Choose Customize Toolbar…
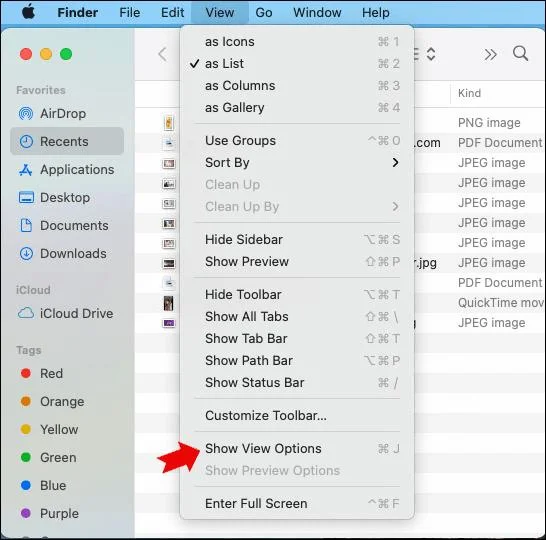The image size is (546, 540). 297,415
